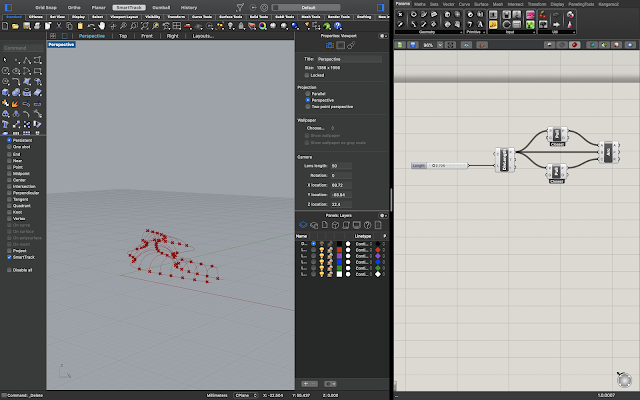The image size is (640, 400).
Task: Select the Box solid tool in left palette
Action: 5,93
